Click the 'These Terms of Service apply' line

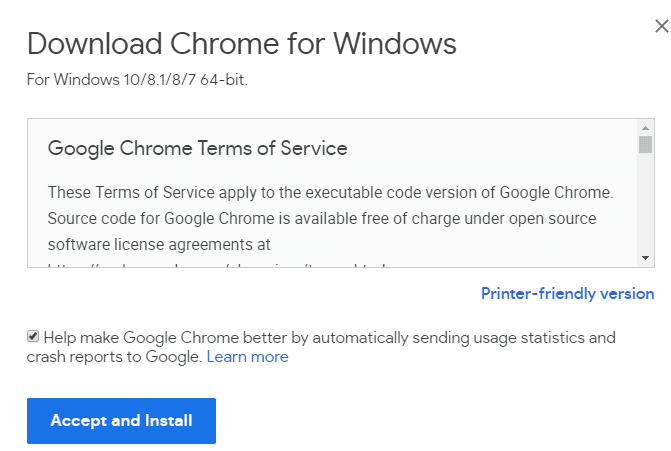tap(330, 192)
